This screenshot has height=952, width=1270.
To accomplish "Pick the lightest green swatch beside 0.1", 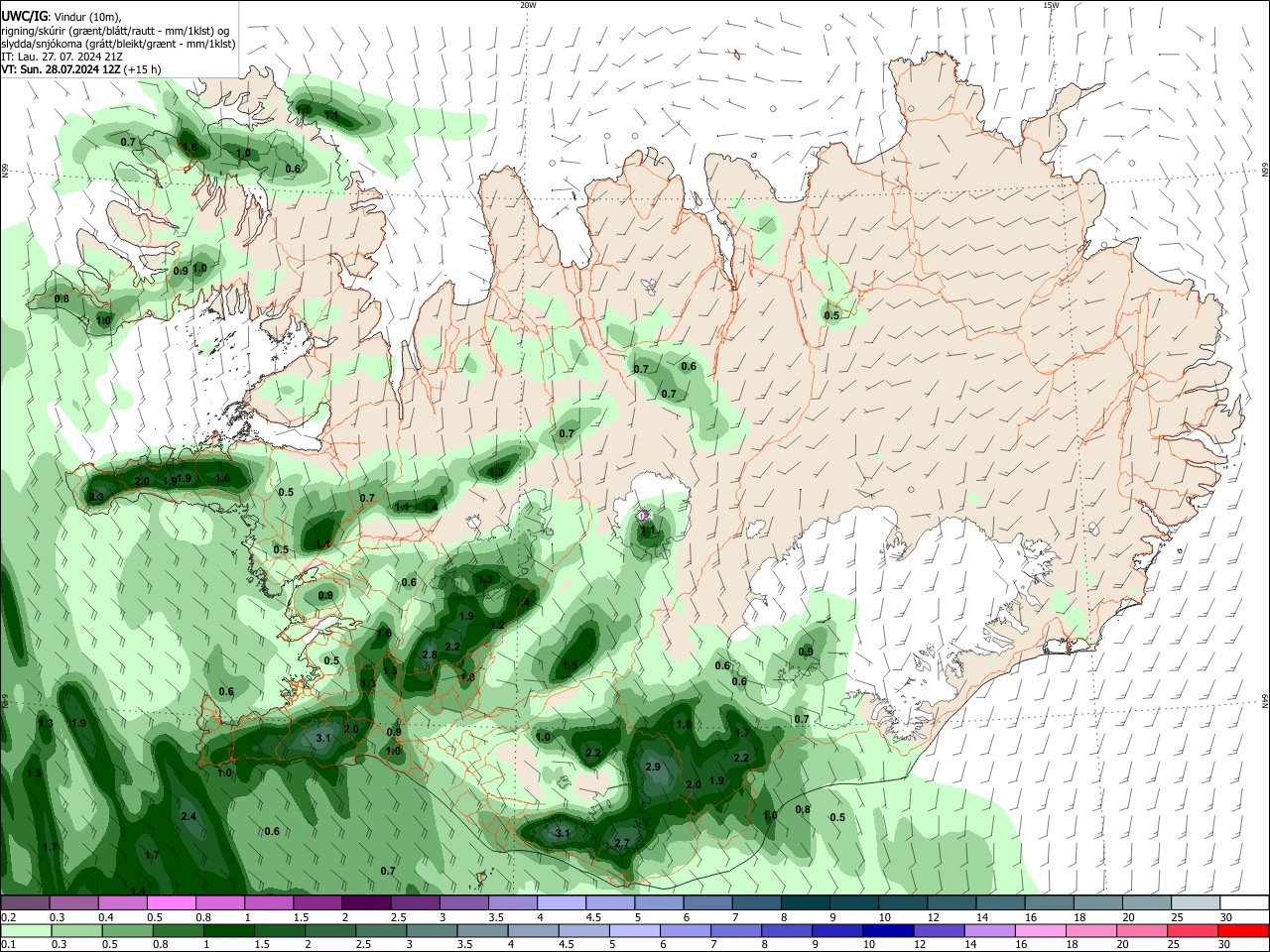I will coord(25,931).
